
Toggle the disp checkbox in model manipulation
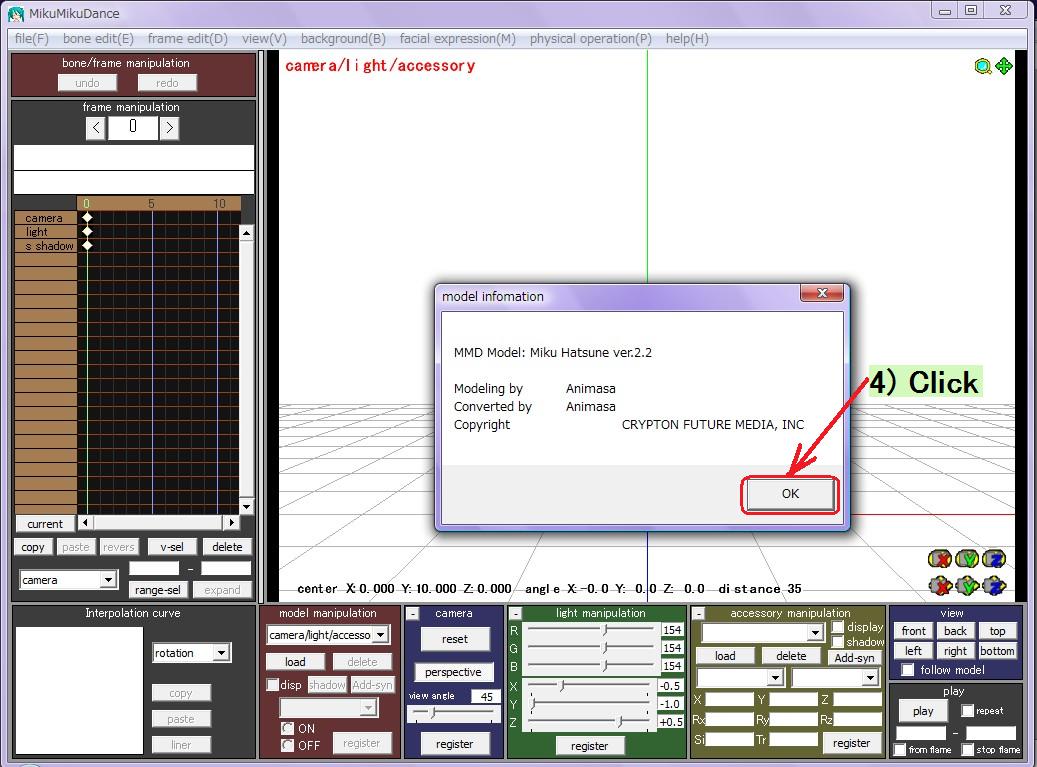click(x=272, y=684)
